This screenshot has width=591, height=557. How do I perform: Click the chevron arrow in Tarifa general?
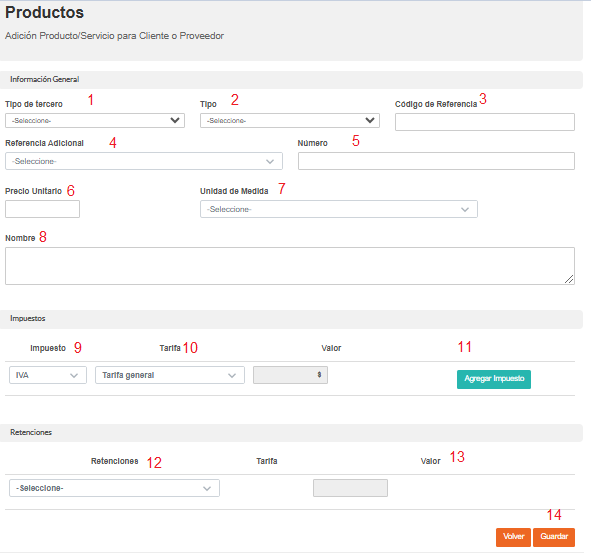point(232,376)
